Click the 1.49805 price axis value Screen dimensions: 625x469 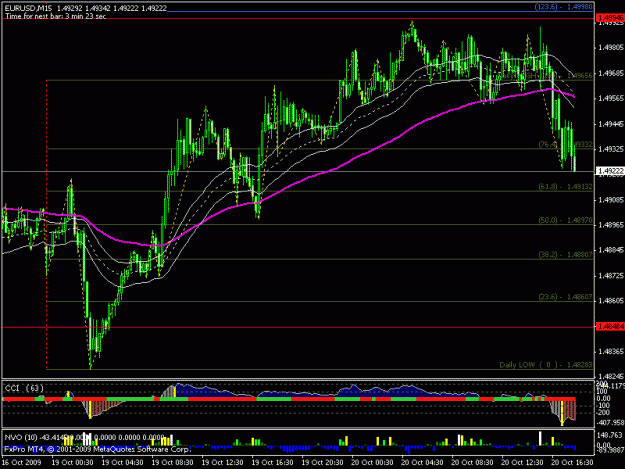tap(610, 47)
